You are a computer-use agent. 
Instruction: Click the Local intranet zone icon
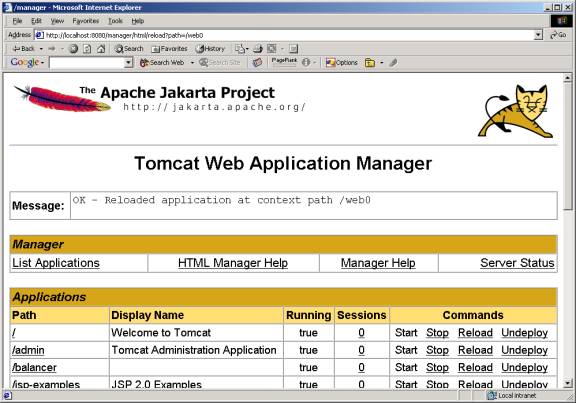491,395
